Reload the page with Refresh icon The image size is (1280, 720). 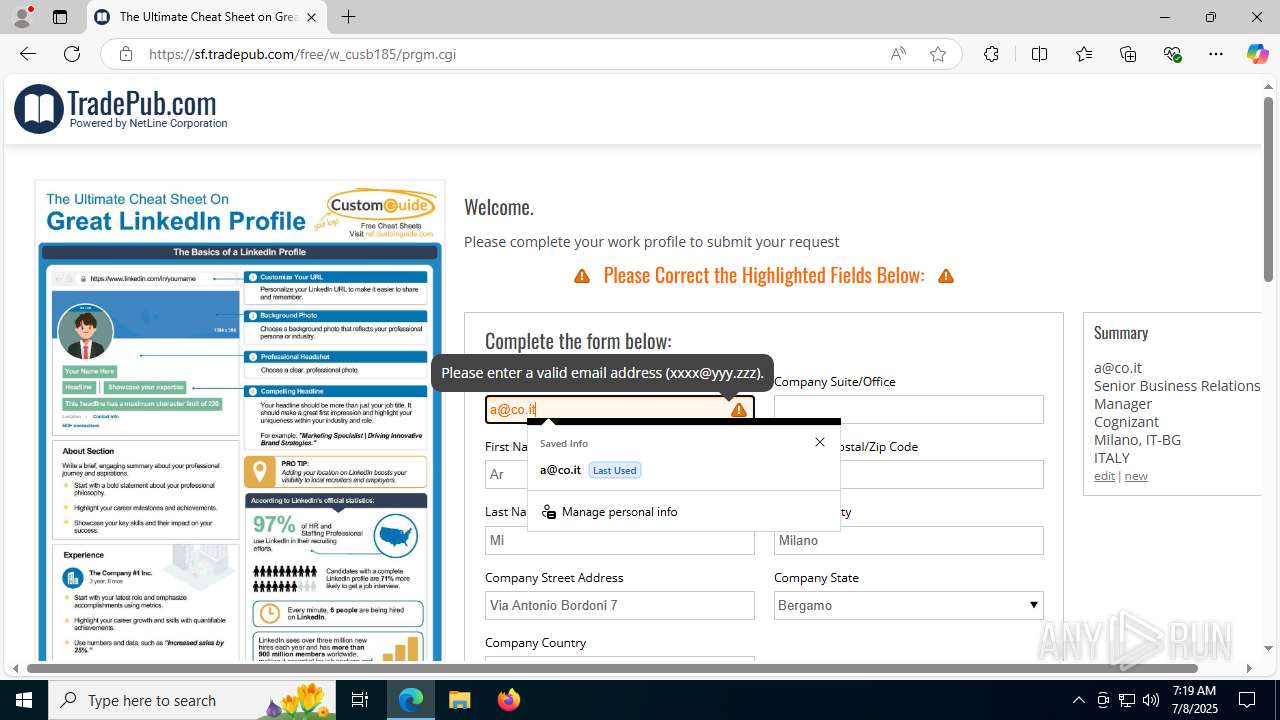coord(72,54)
